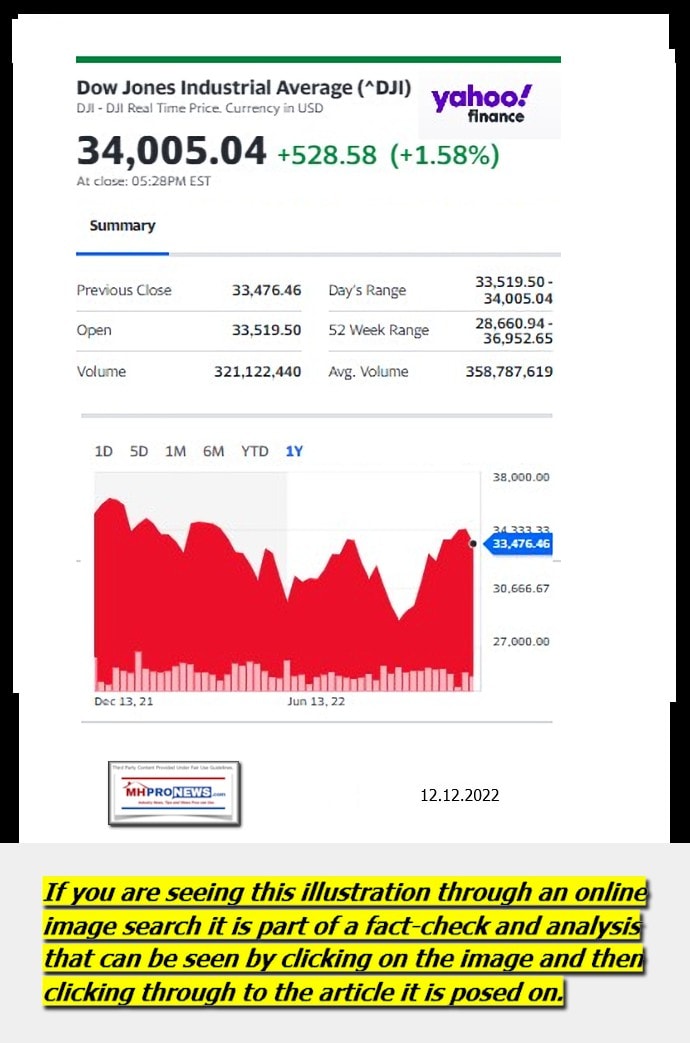The image size is (690, 1043).
Task: Click the yellow highlighted fact-check notice
Action: [344, 943]
